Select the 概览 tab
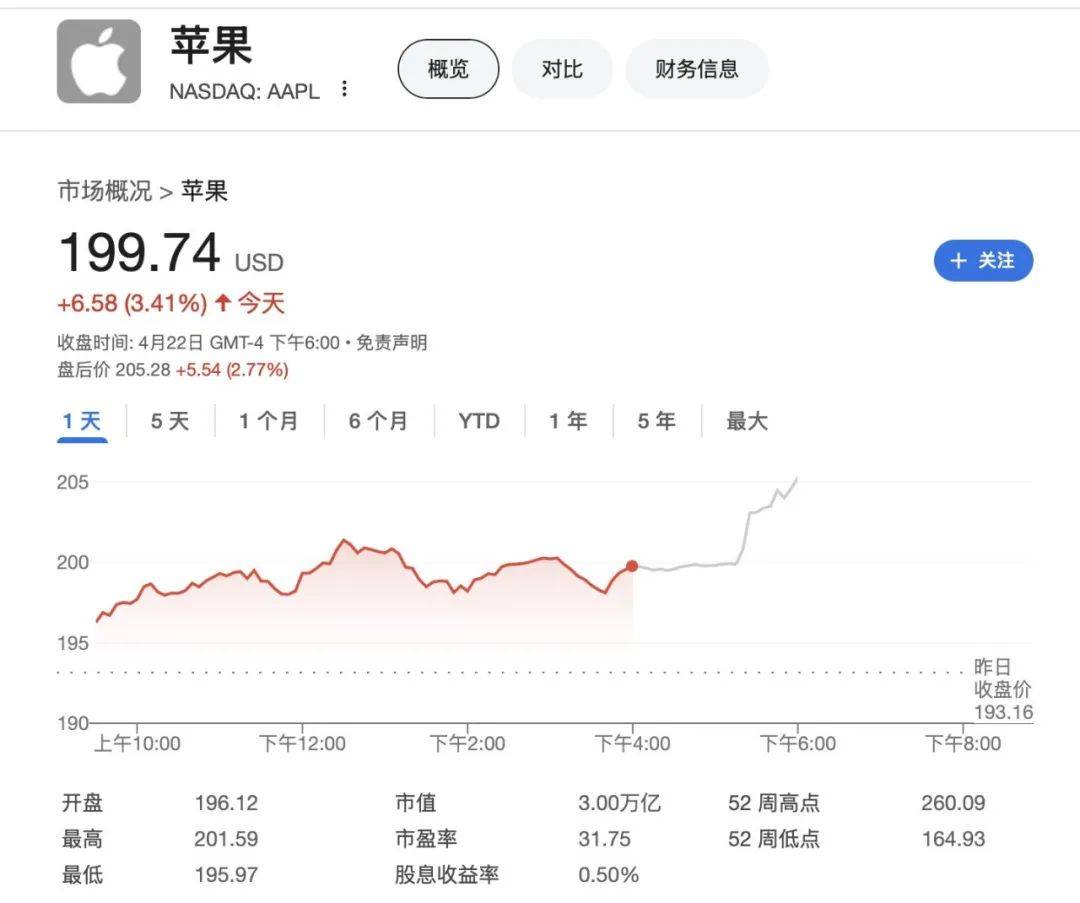 tap(447, 68)
